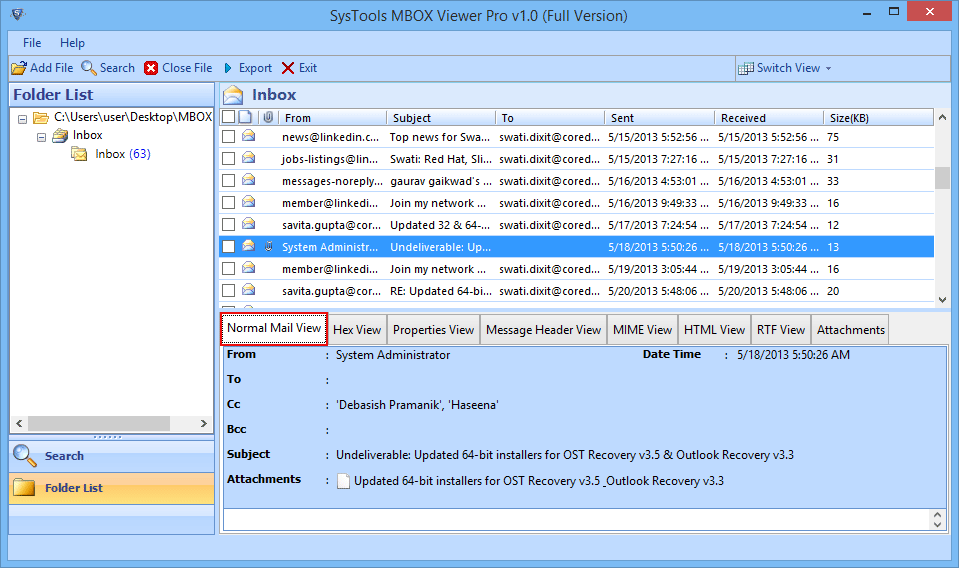
Task: Click the attachment file icon in preview
Action: (344, 481)
